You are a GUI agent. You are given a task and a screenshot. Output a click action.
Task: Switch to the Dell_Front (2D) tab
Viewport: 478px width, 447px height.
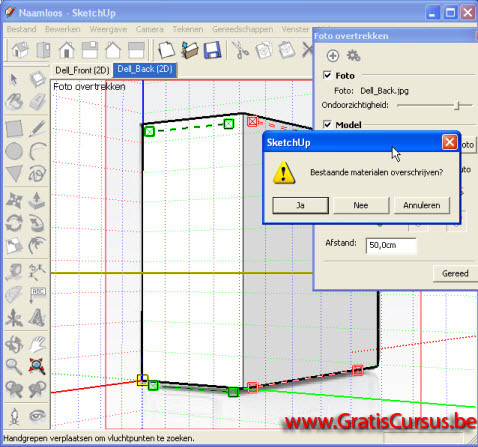tap(82, 70)
